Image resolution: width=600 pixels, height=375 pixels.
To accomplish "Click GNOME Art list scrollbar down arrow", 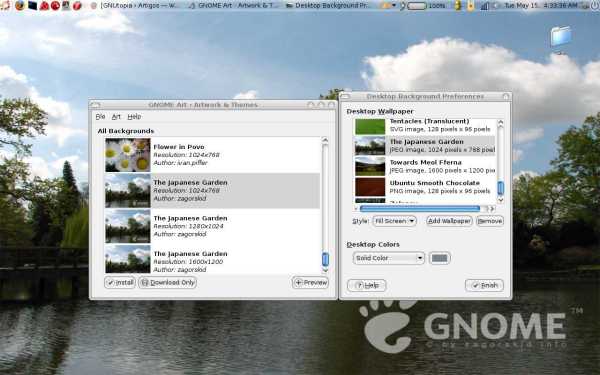I will tap(325, 270).
